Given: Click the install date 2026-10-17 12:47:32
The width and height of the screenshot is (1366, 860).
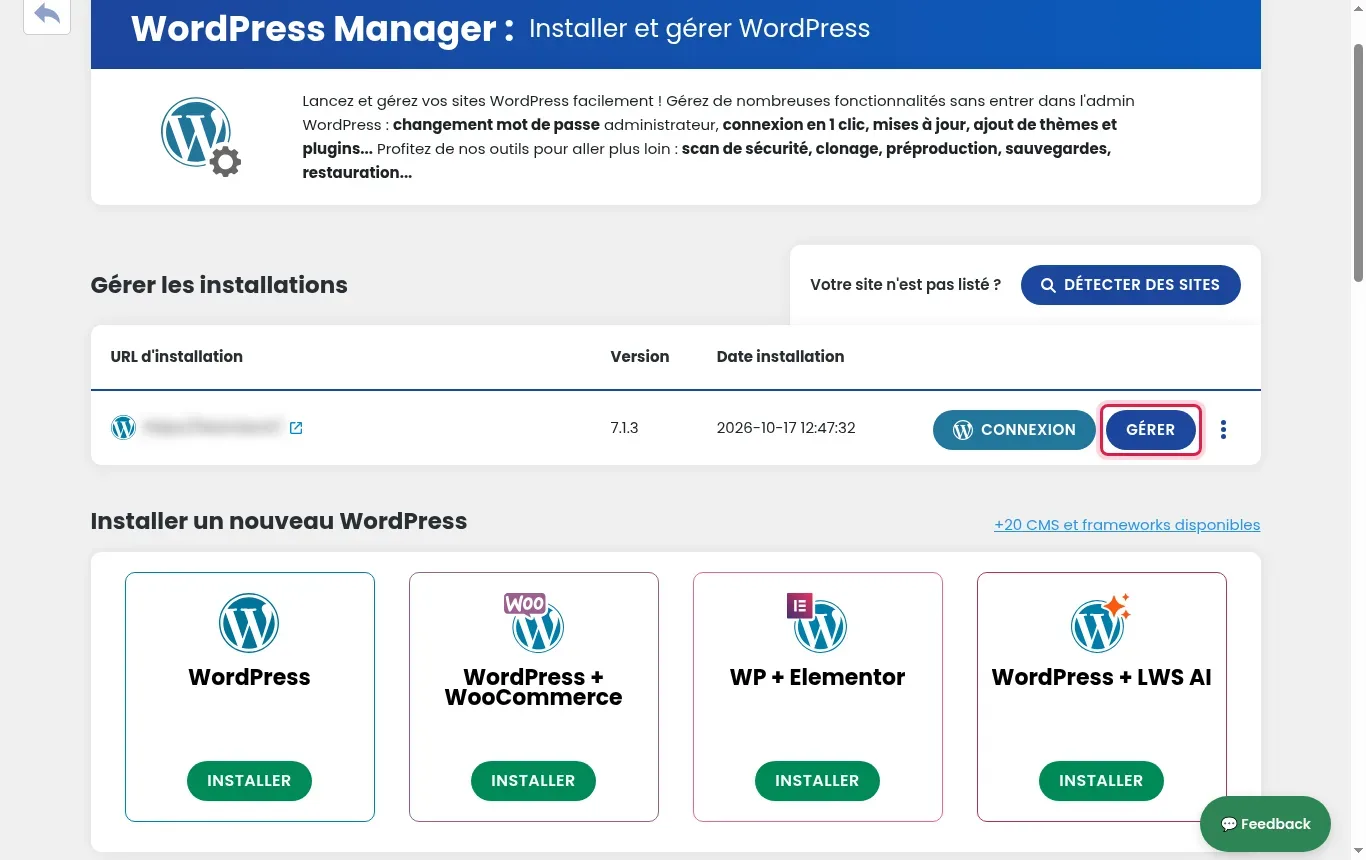Looking at the screenshot, I should tap(786, 428).
